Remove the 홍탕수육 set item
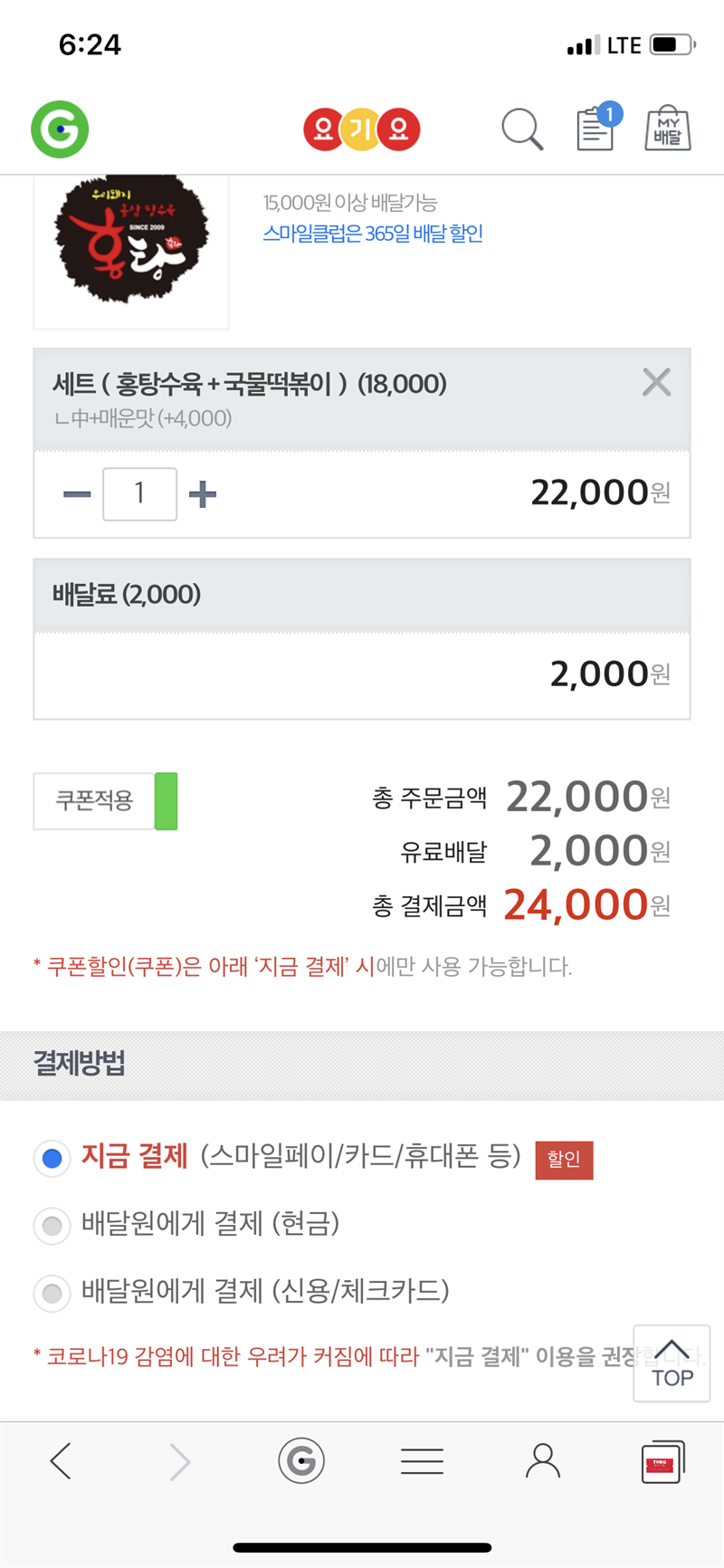This screenshot has height=1568, width=724. (656, 383)
